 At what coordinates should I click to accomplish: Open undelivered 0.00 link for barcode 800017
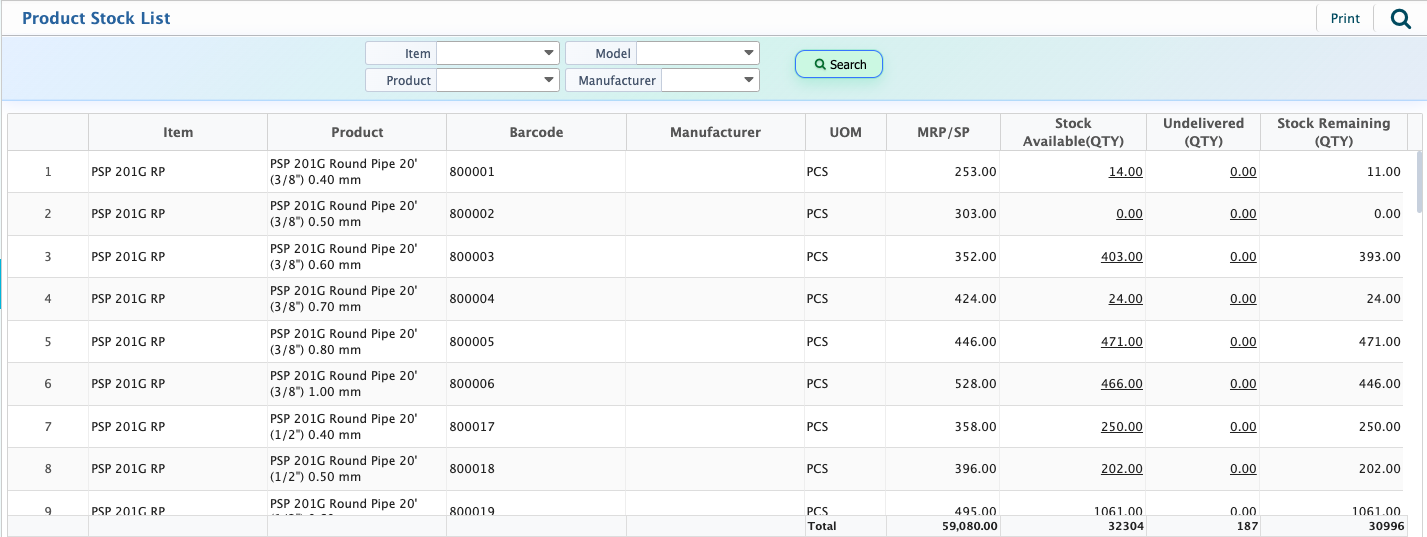[x=1243, y=427]
